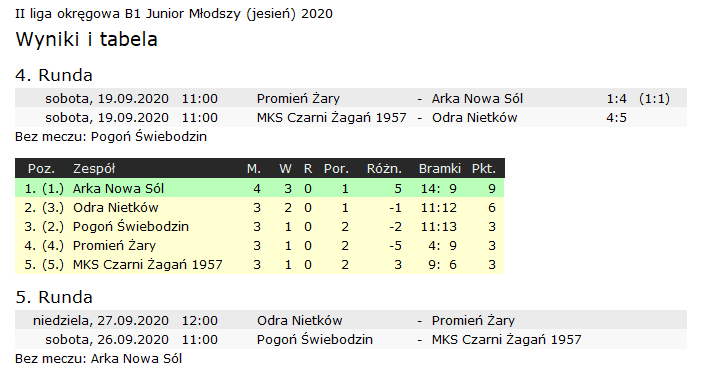The height and width of the screenshot is (375, 702).
Task: Click the Poz. column header
Action: tap(41, 169)
